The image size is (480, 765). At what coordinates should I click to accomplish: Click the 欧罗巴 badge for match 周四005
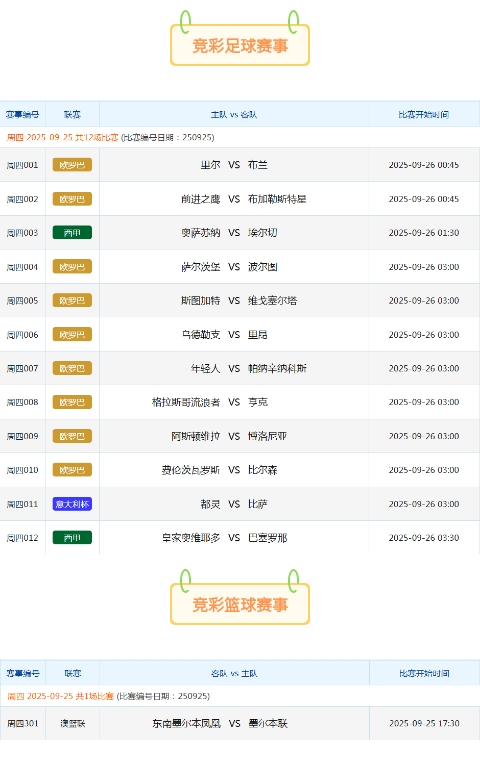[x=72, y=301]
